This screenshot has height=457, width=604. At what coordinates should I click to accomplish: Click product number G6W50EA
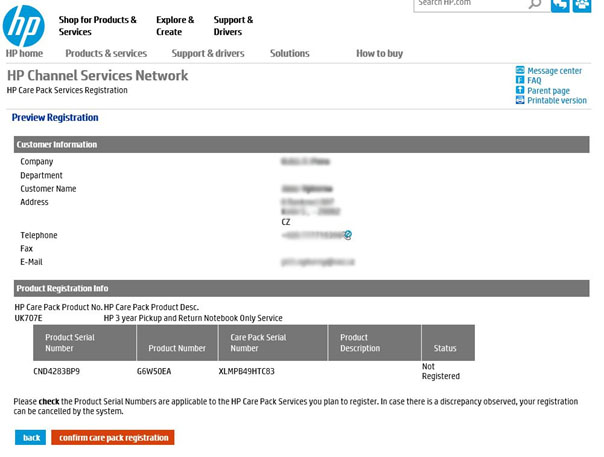click(154, 371)
